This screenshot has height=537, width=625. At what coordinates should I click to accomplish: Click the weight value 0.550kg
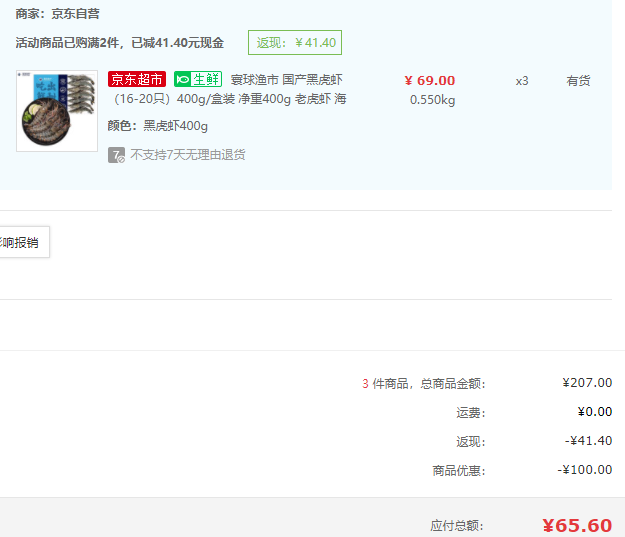432,100
